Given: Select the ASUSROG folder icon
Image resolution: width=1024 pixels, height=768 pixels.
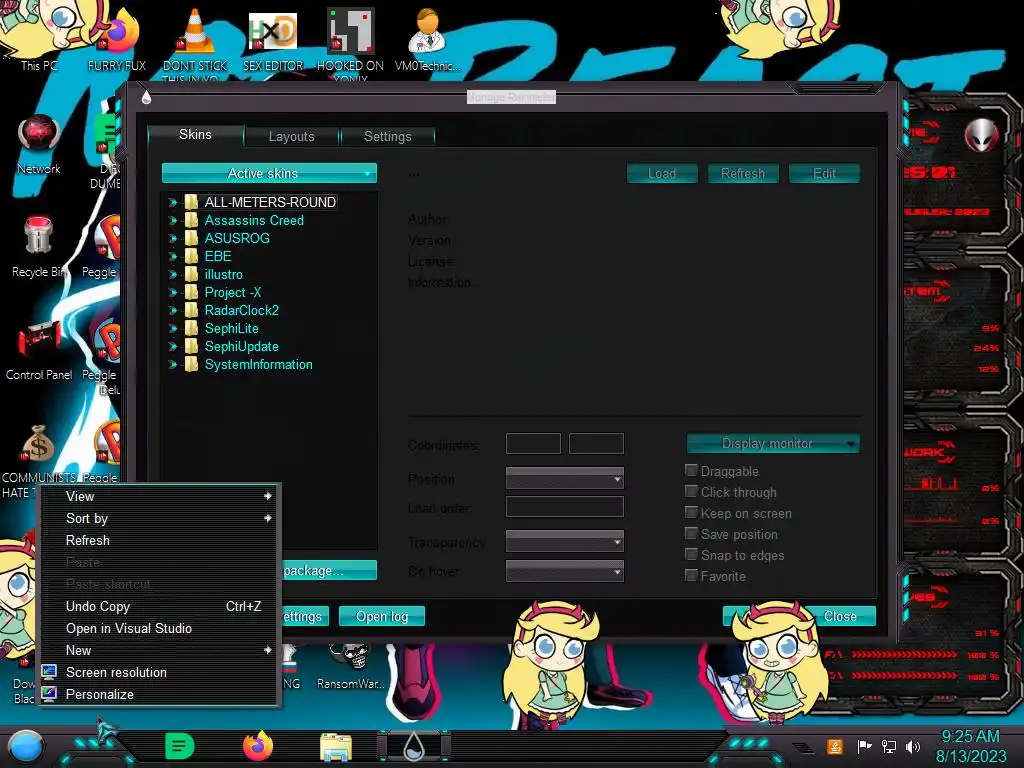Looking at the screenshot, I should 191,238.
